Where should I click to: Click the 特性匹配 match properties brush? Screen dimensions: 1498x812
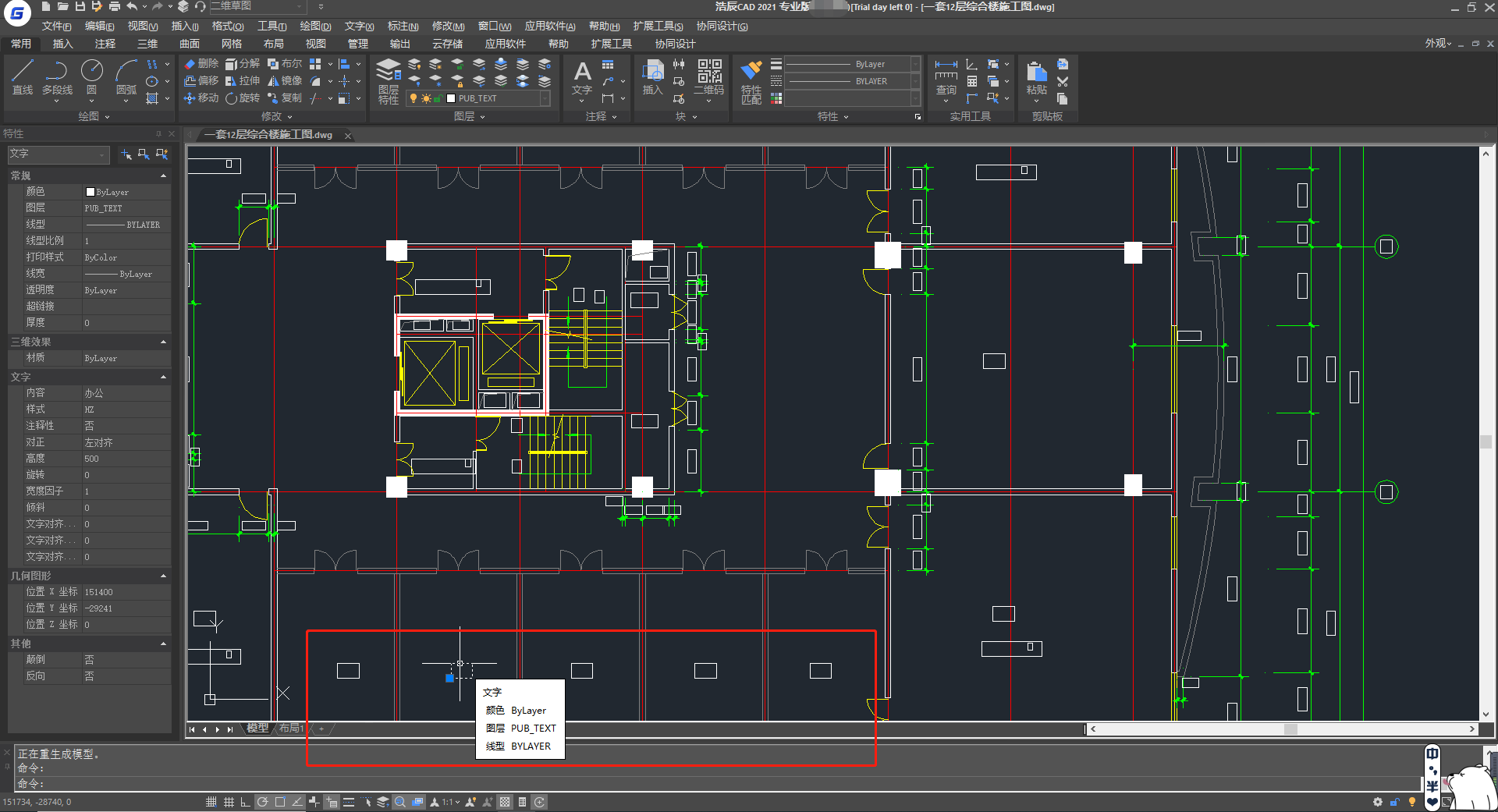751,81
